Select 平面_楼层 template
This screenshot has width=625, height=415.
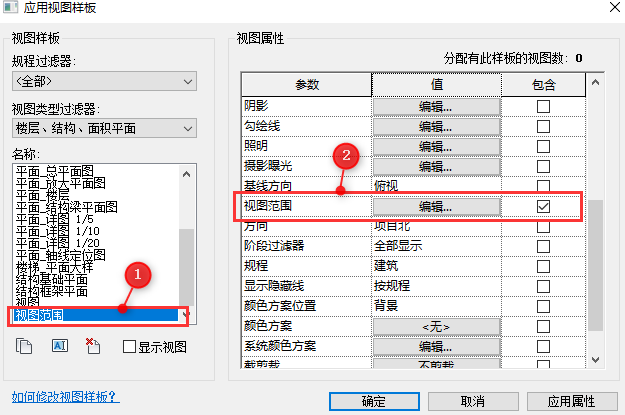(x=42, y=195)
